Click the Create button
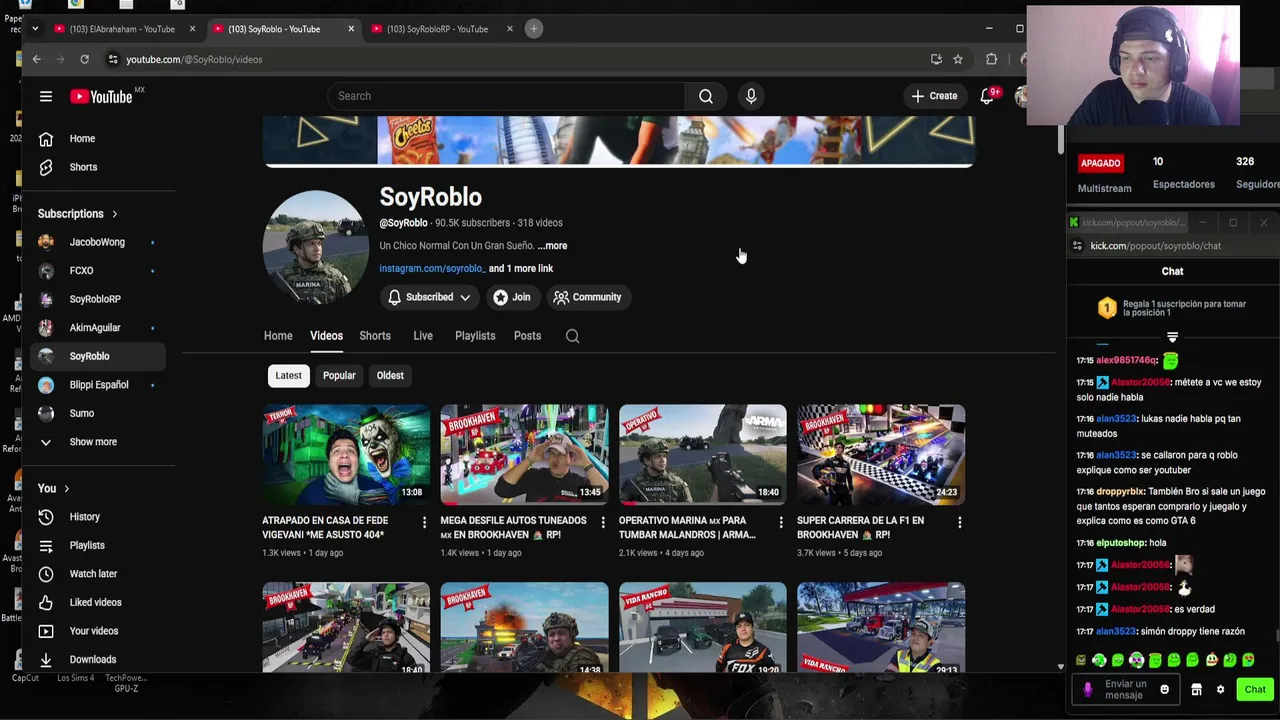1280x720 pixels. 934,96
